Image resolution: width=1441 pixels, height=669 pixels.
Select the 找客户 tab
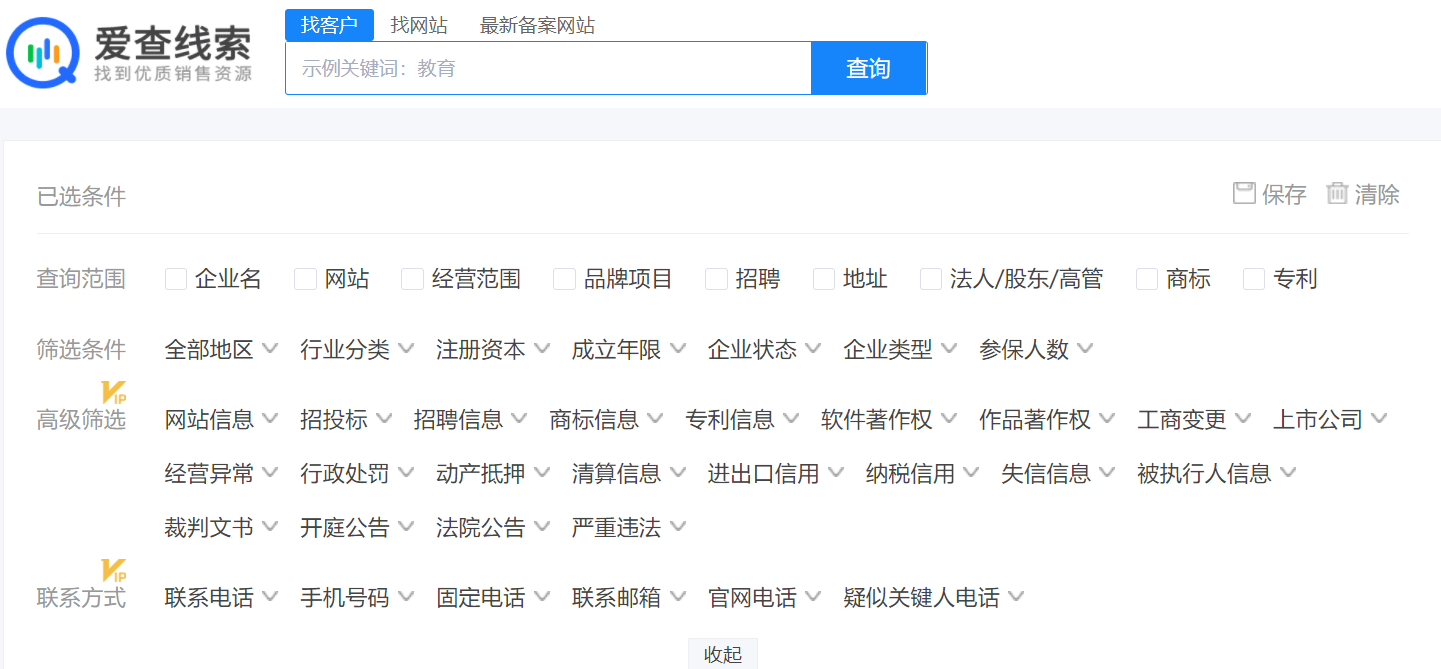click(x=329, y=25)
